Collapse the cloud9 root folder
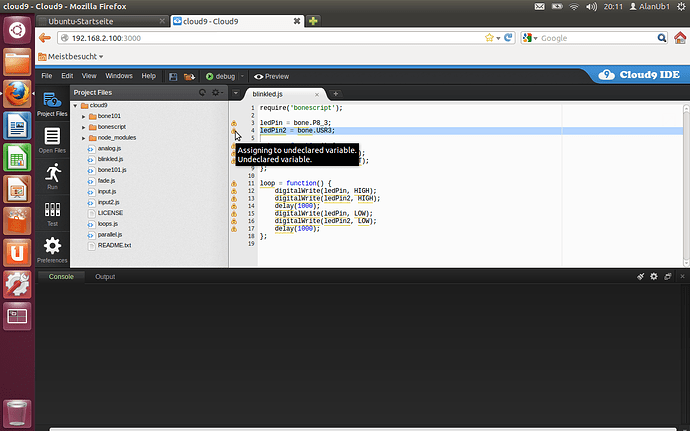Viewport: 690px width, 431px height. pyautogui.click(x=75, y=106)
